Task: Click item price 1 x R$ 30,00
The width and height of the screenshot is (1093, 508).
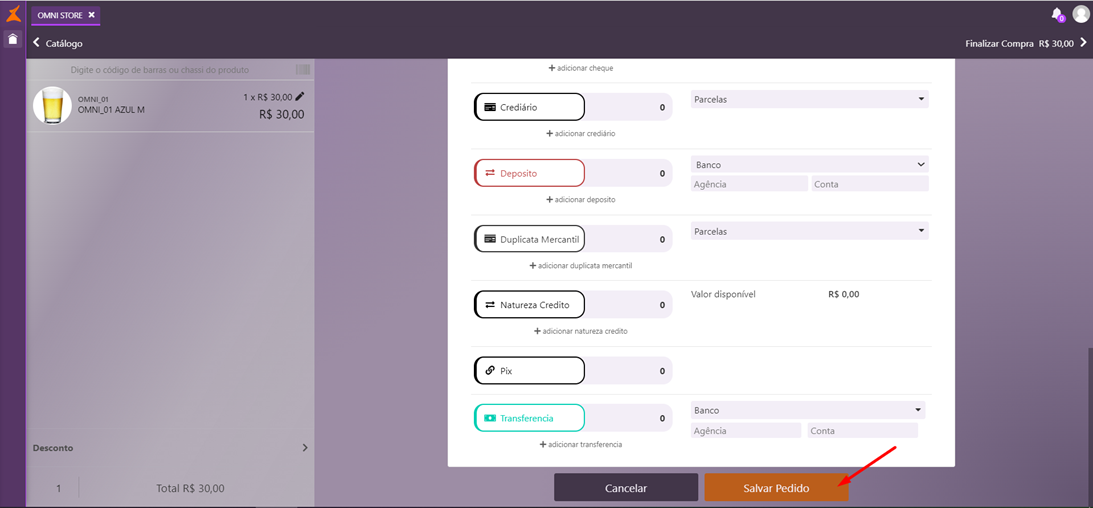Action: coord(268,98)
